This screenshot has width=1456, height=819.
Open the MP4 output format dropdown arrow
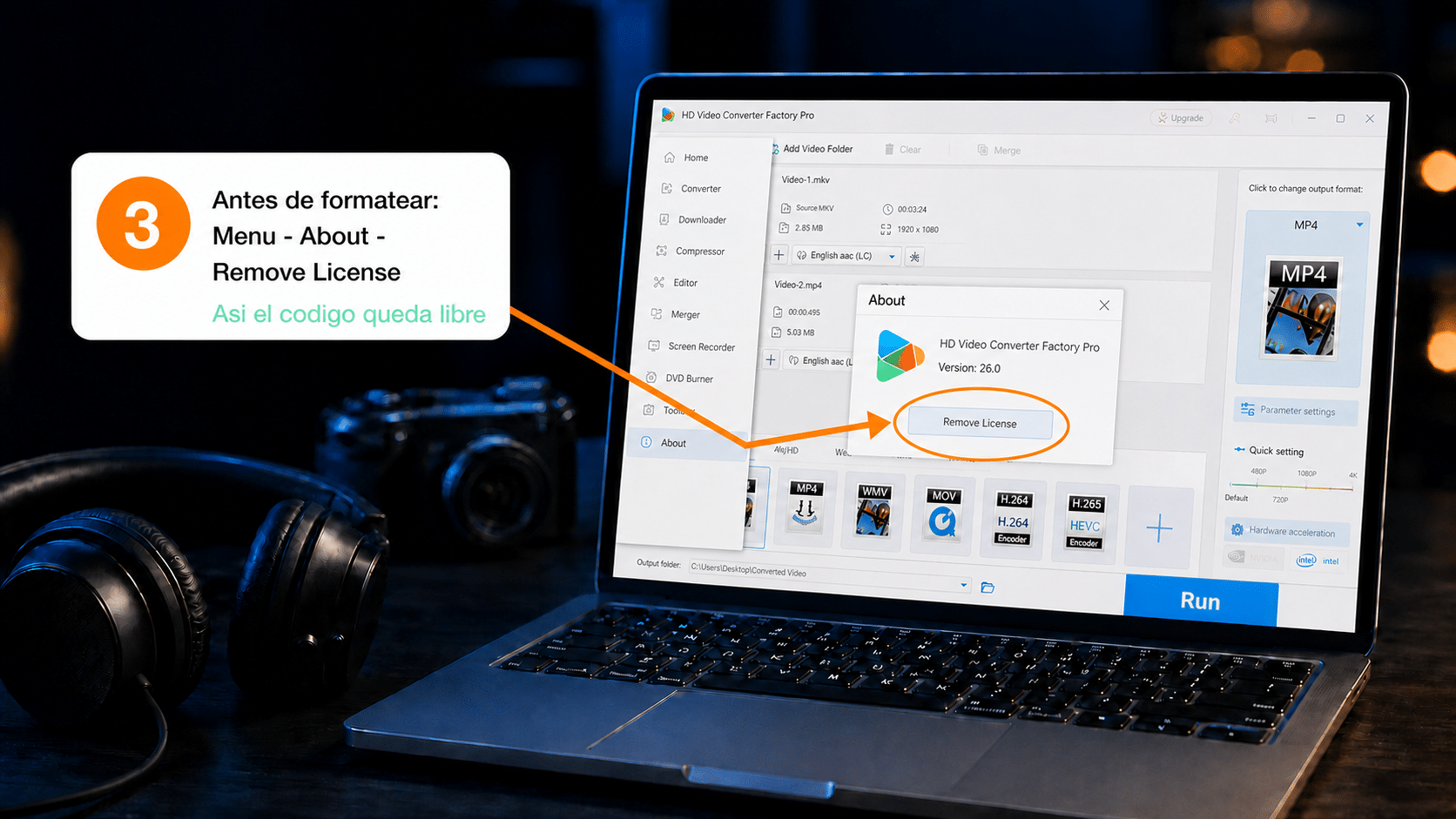click(x=1359, y=225)
